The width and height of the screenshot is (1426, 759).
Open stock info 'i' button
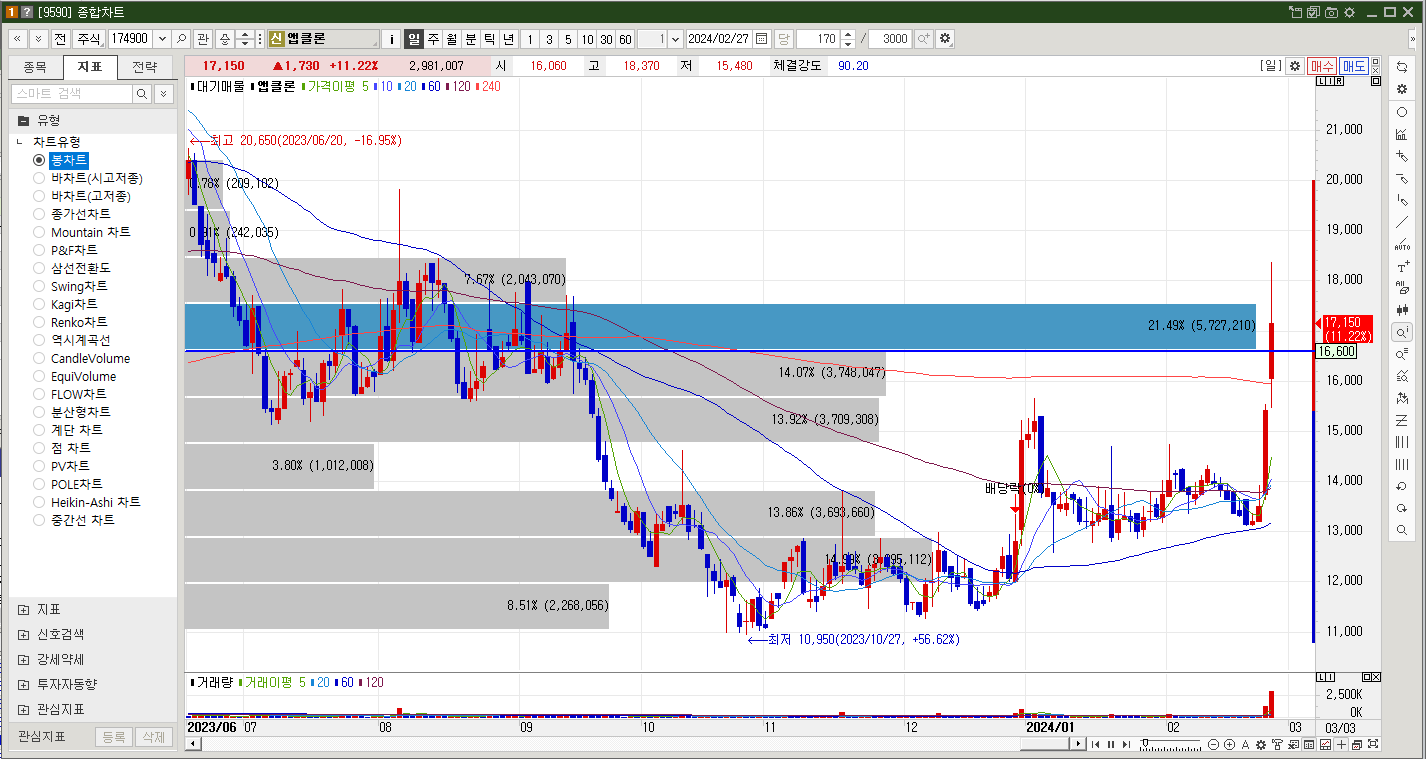coord(392,39)
